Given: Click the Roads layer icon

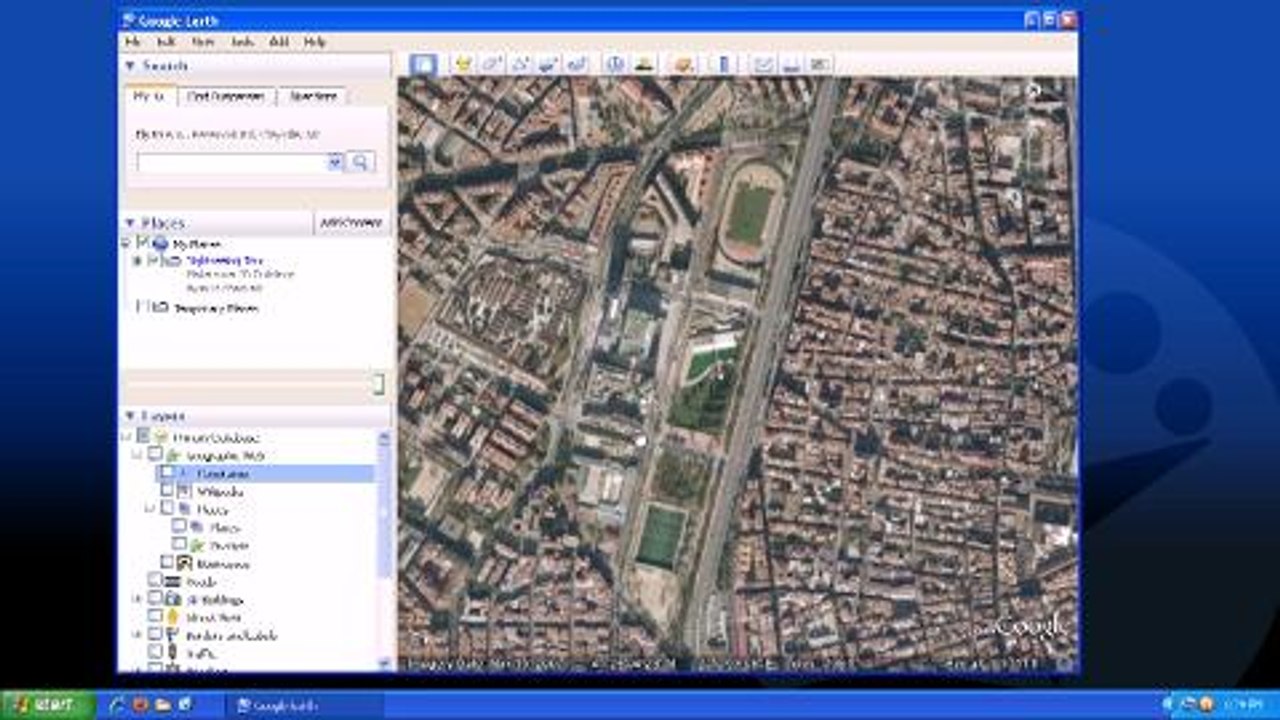Looking at the screenshot, I should pyautogui.click(x=172, y=582).
